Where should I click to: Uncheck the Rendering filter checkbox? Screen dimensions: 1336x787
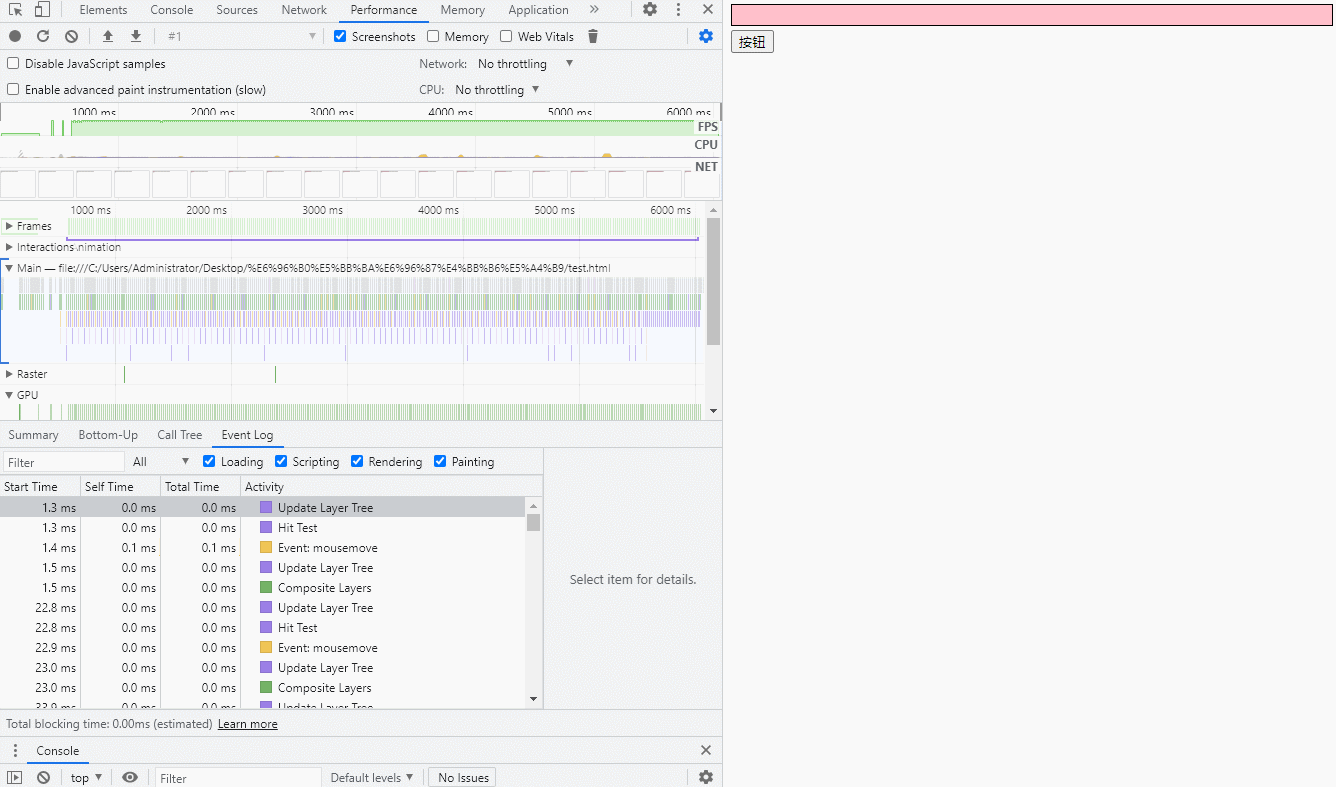tap(357, 461)
